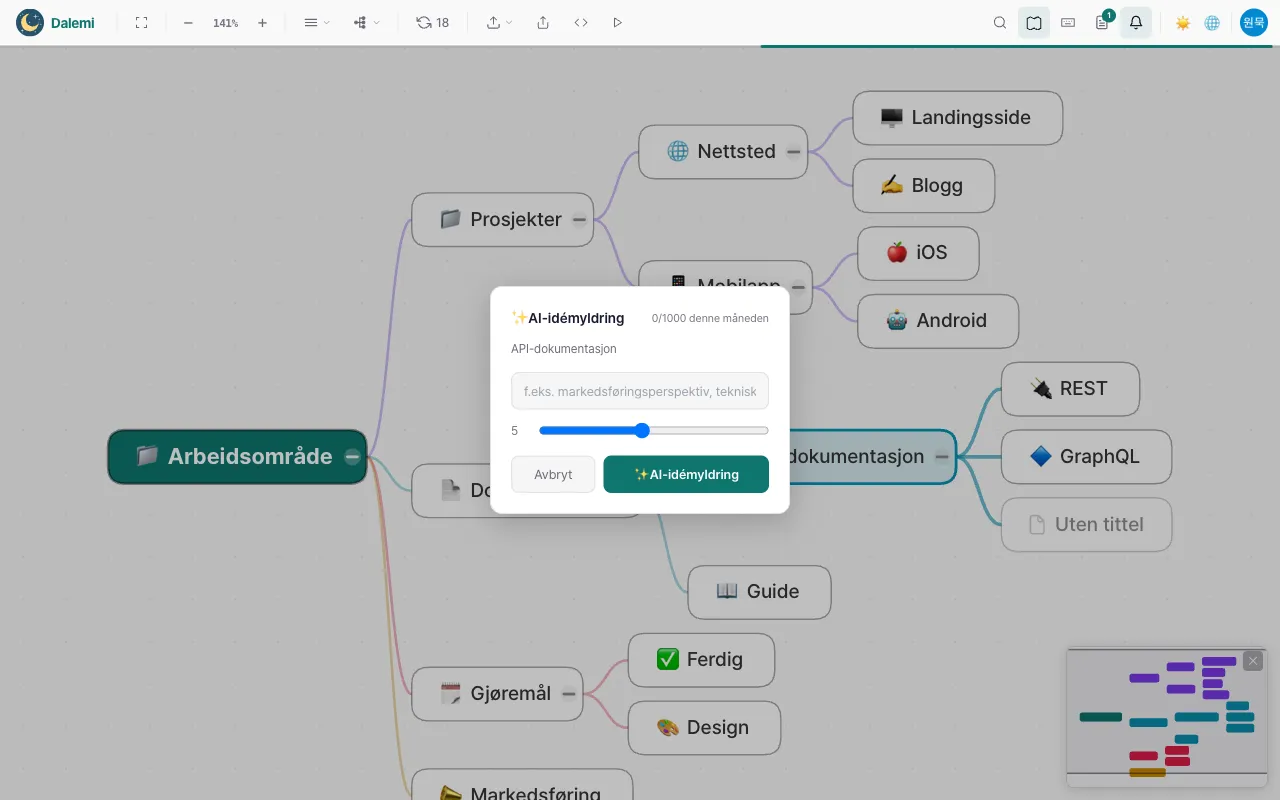Collapse the Arbeidsområde root node
The height and width of the screenshot is (800, 1280).
(x=352, y=457)
